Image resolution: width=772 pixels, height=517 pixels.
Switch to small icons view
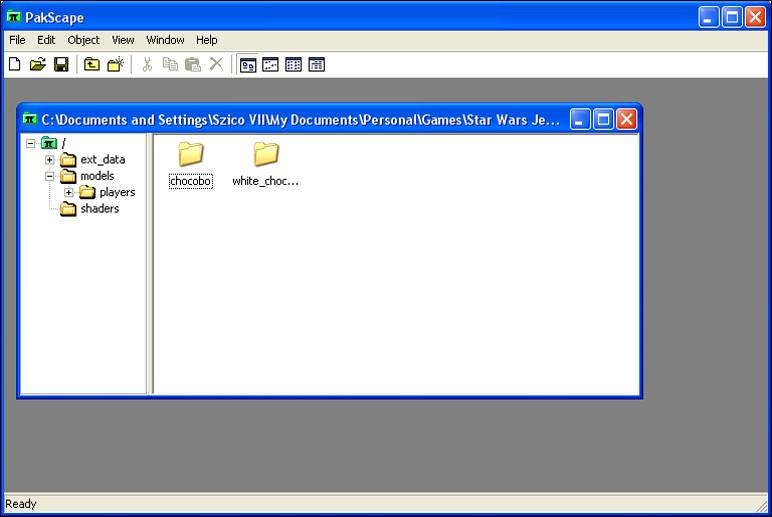point(270,65)
